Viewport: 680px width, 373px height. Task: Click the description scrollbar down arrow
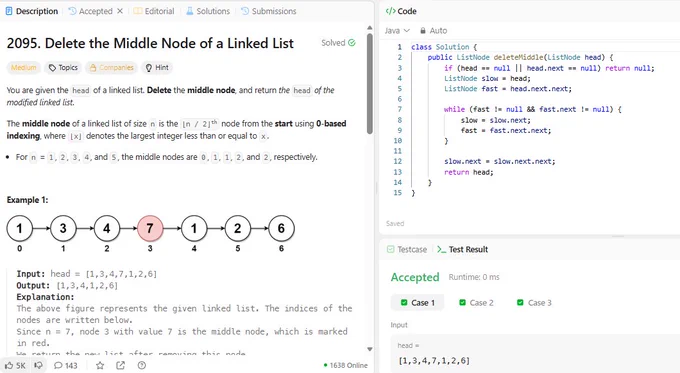coord(369,349)
